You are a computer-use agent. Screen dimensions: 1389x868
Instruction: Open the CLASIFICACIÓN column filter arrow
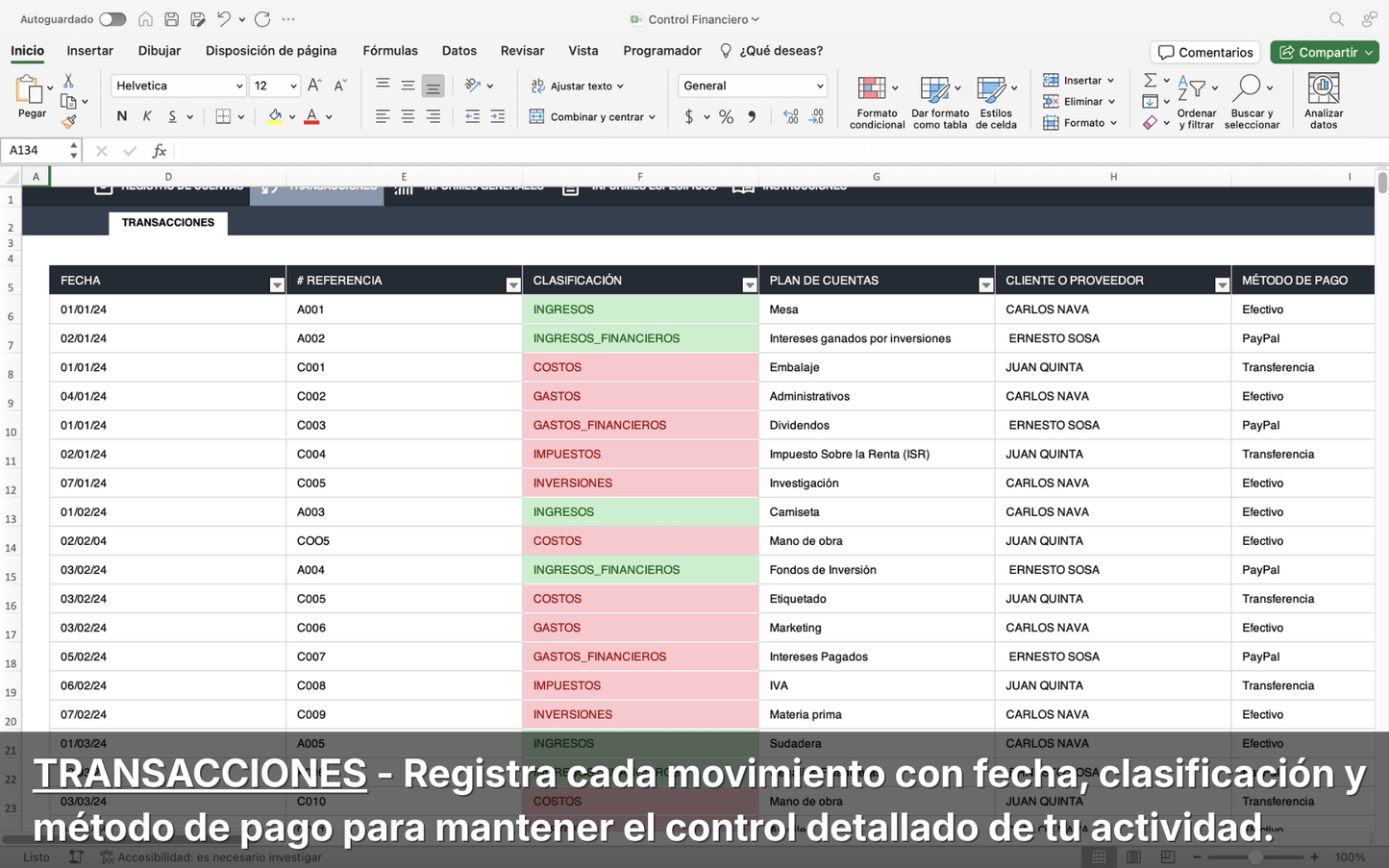click(749, 285)
